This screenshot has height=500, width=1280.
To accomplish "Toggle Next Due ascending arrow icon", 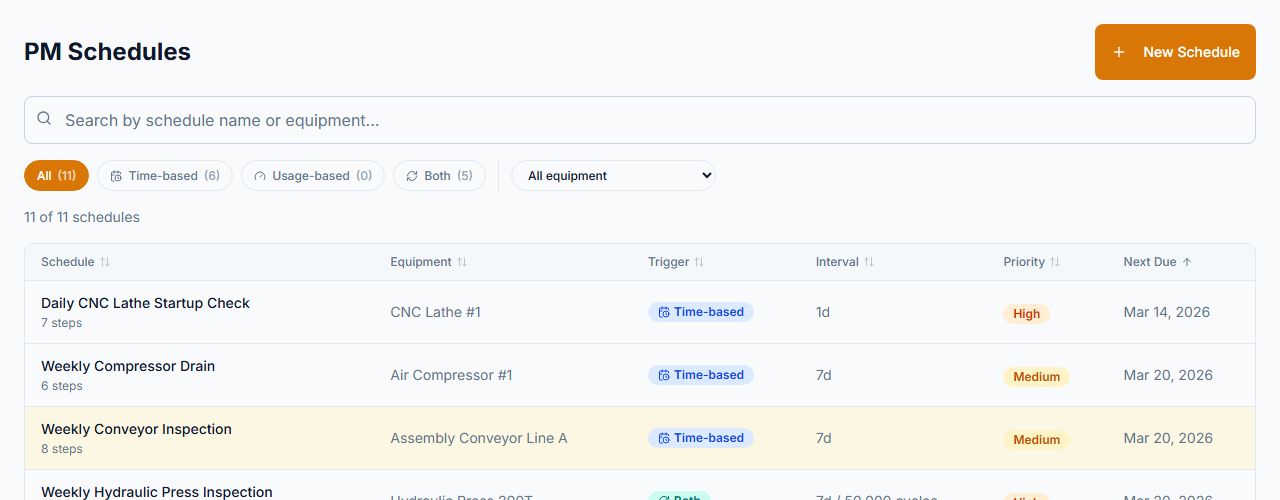I will [x=1187, y=262].
